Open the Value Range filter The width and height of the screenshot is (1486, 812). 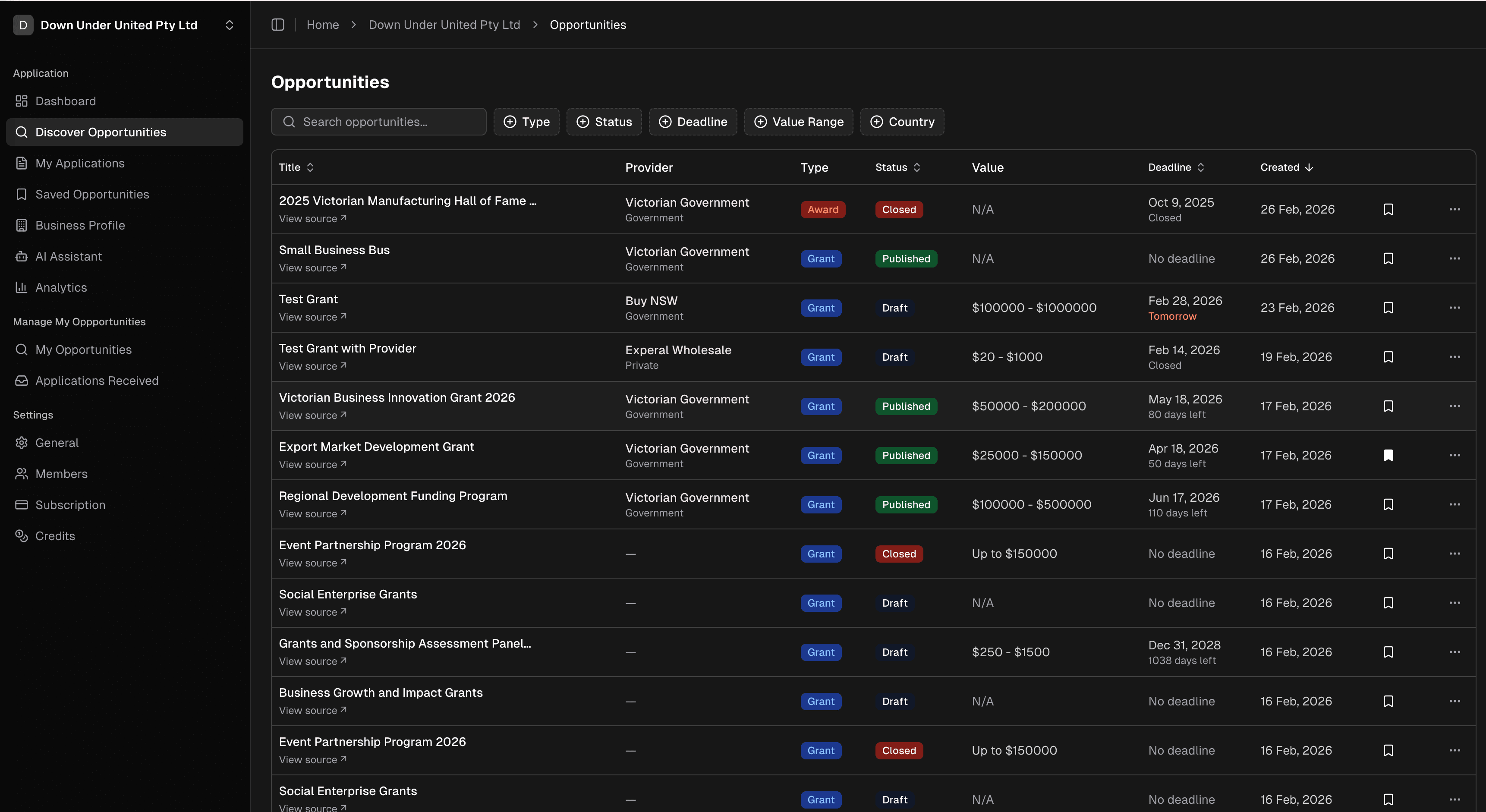click(798, 122)
